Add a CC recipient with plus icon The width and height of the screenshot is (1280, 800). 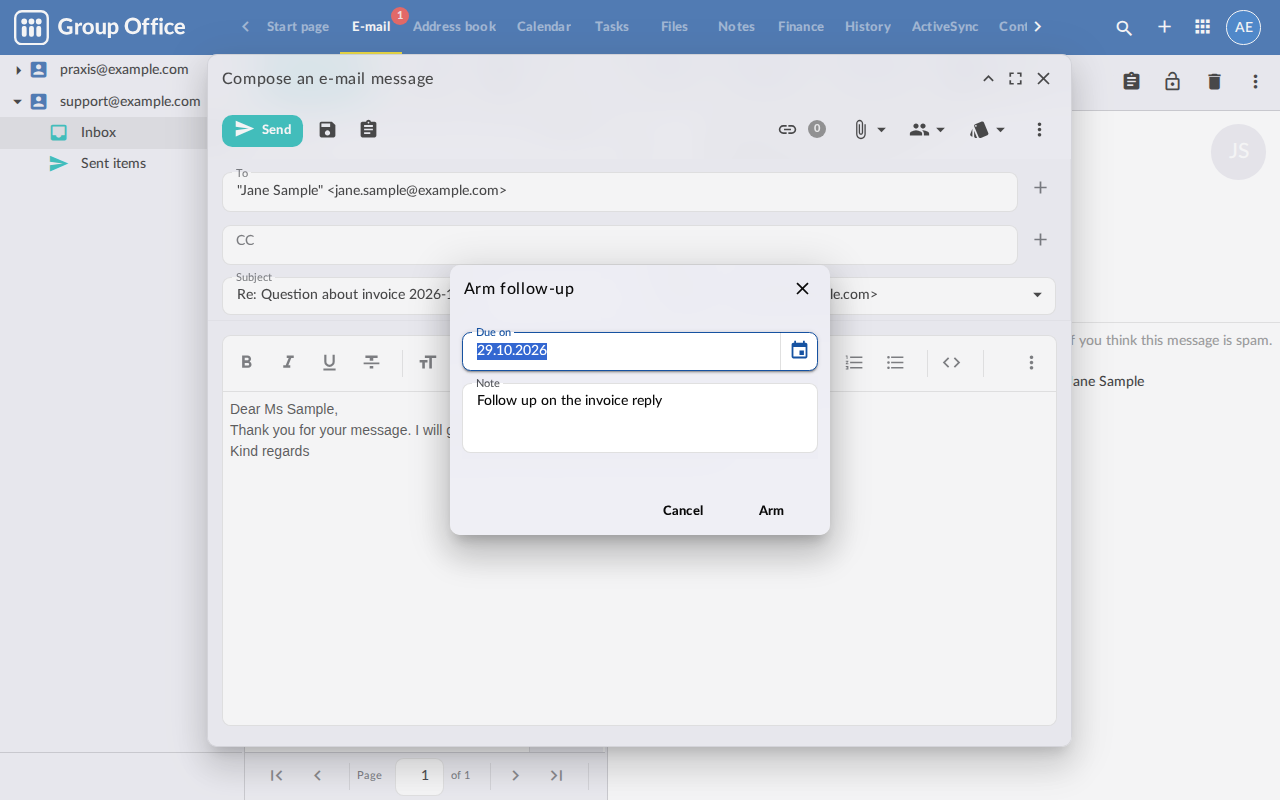pos(1040,240)
